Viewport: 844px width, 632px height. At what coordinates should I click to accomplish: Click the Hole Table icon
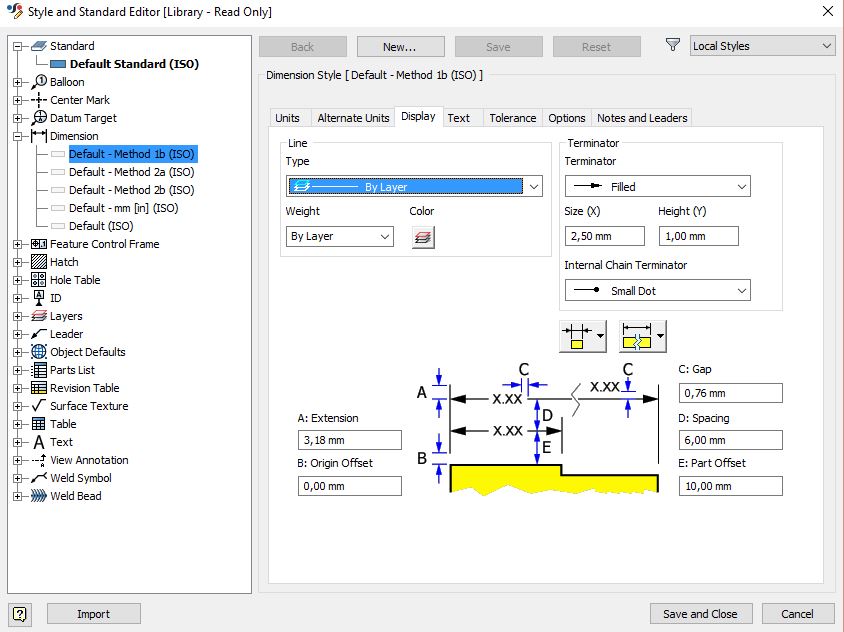click(x=39, y=280)
